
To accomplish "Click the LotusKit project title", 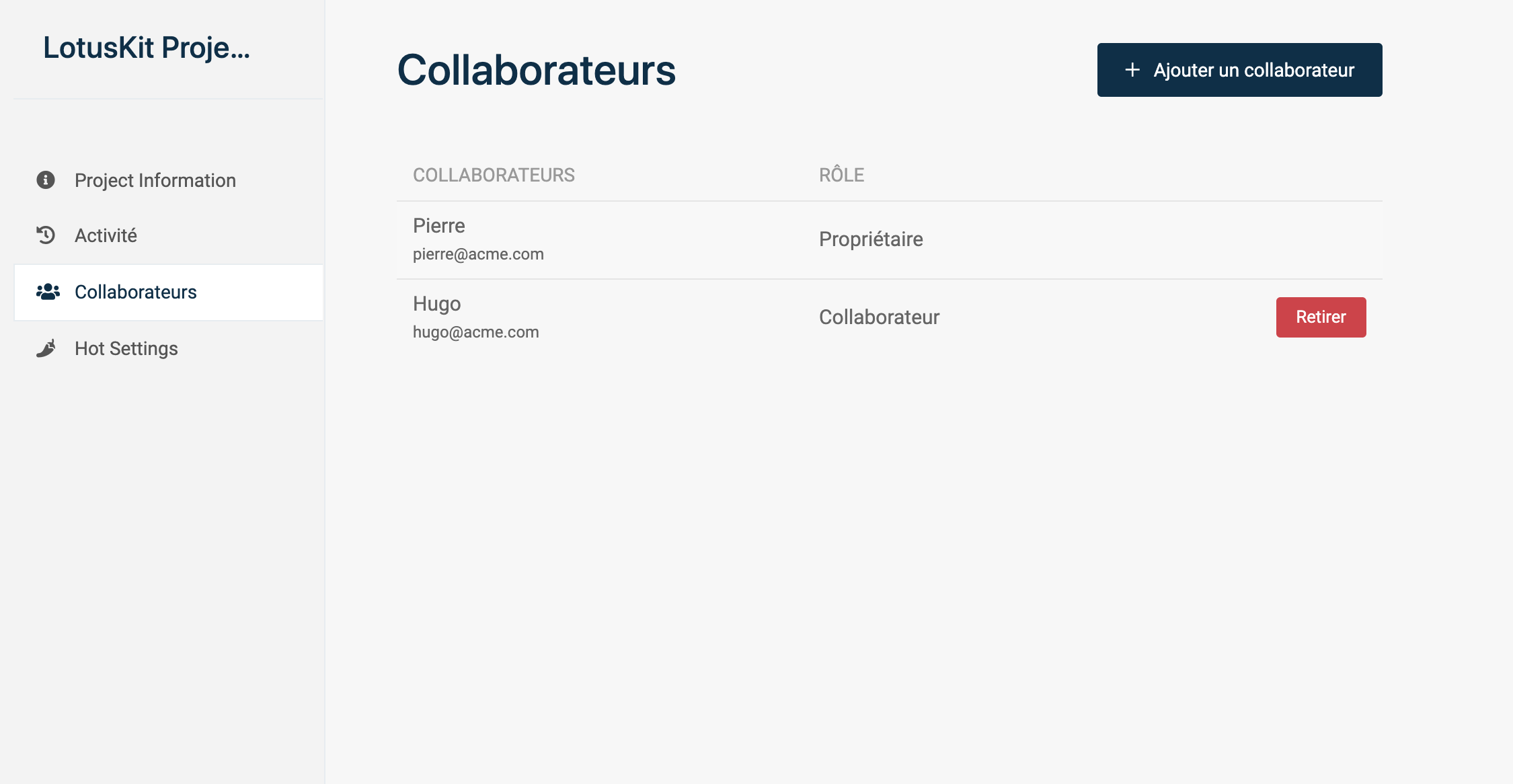I will (147, 48).
